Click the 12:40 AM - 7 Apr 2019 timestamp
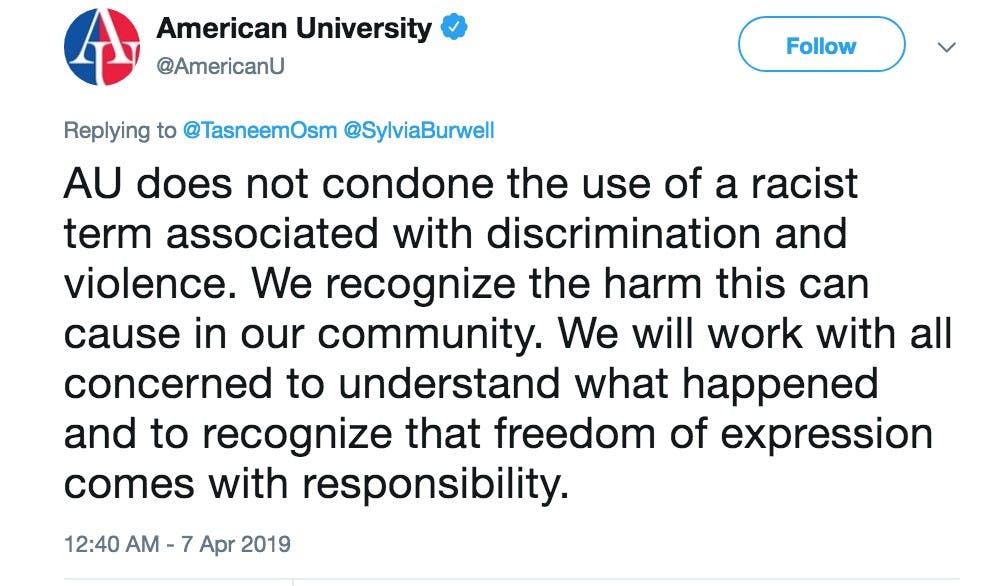This screenshot has width=992, height=586. click(177, 545)
